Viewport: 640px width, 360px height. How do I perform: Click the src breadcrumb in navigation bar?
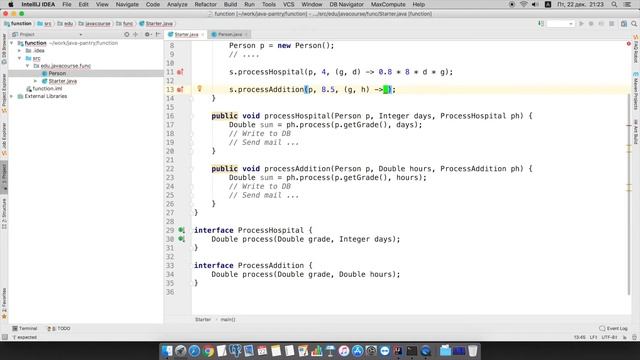pos(44,24)
